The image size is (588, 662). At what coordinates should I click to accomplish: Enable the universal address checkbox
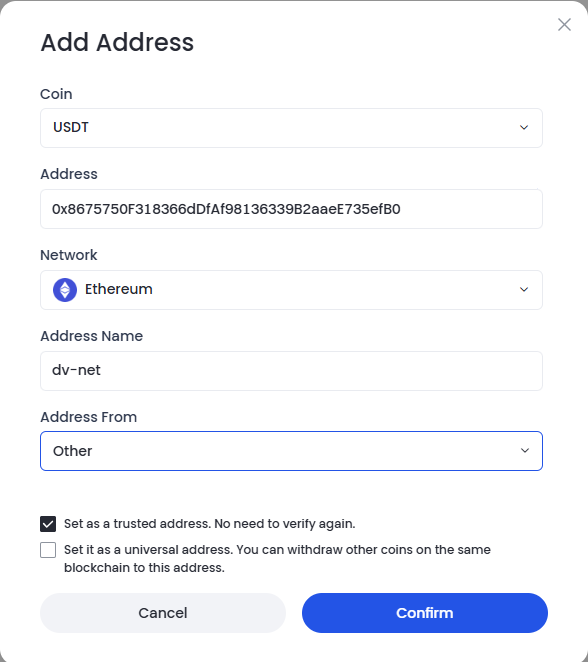(x=48, y=550)
